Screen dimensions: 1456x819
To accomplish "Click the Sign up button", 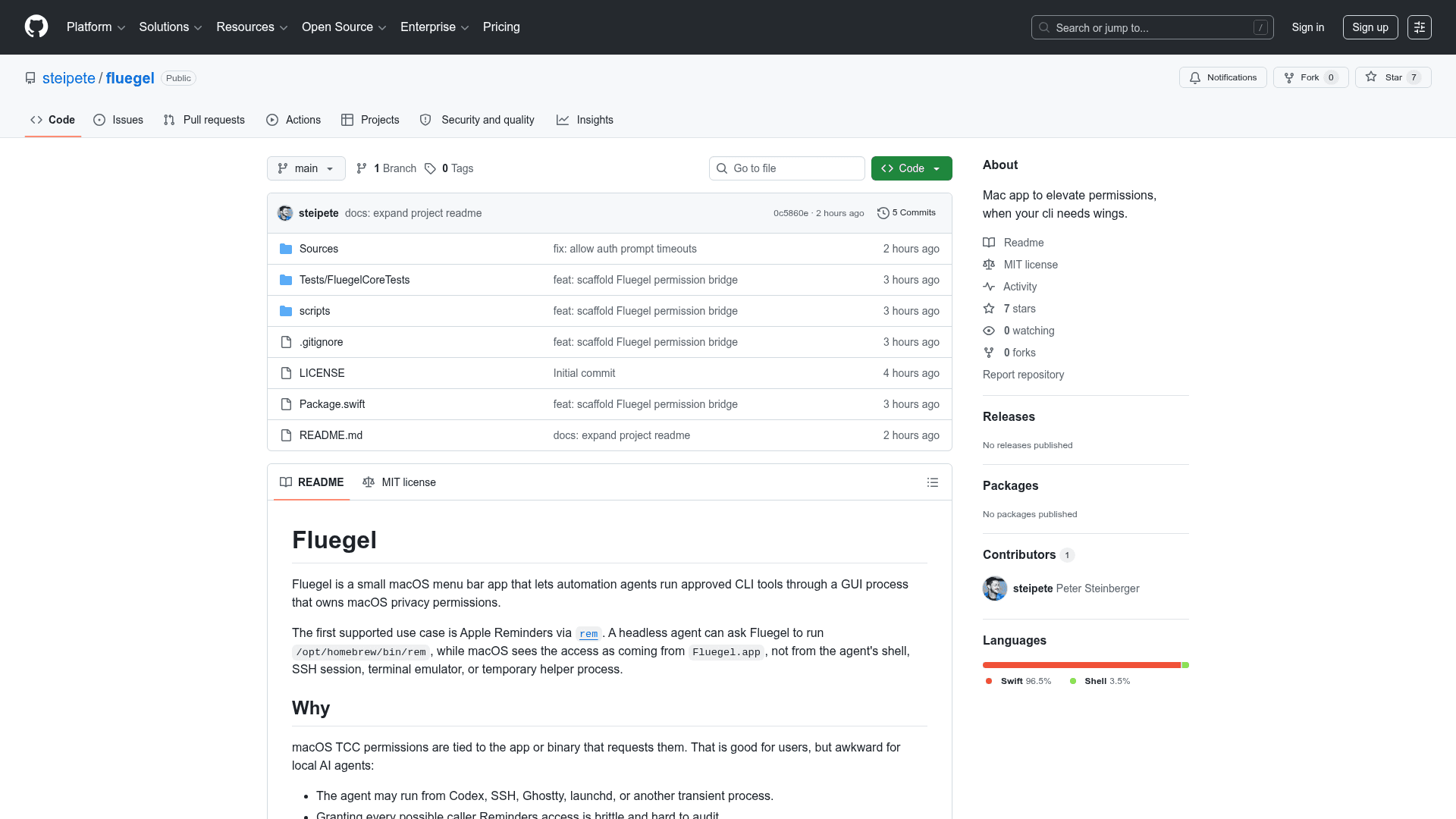I will 1370,27.
